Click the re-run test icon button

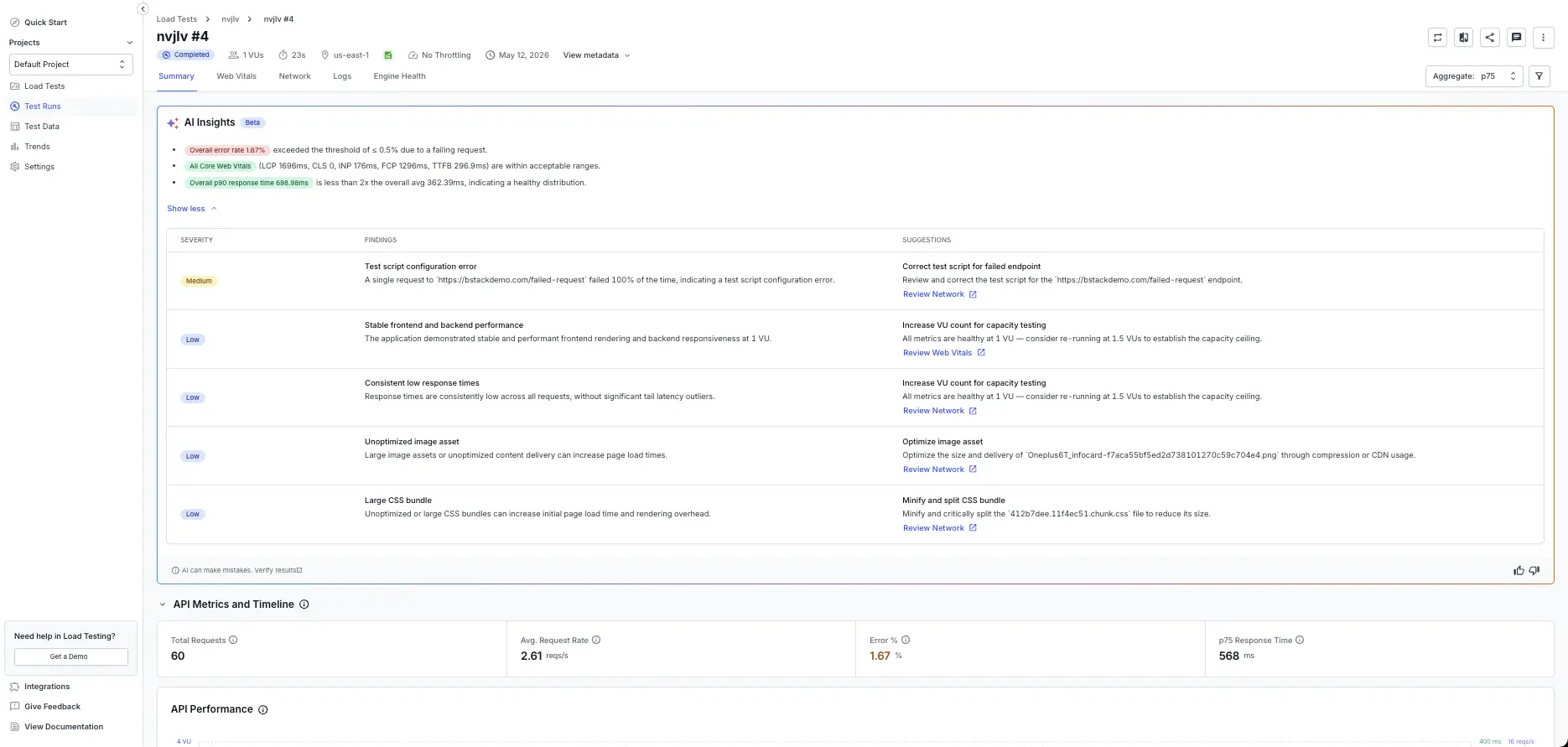pos(1438,37)
